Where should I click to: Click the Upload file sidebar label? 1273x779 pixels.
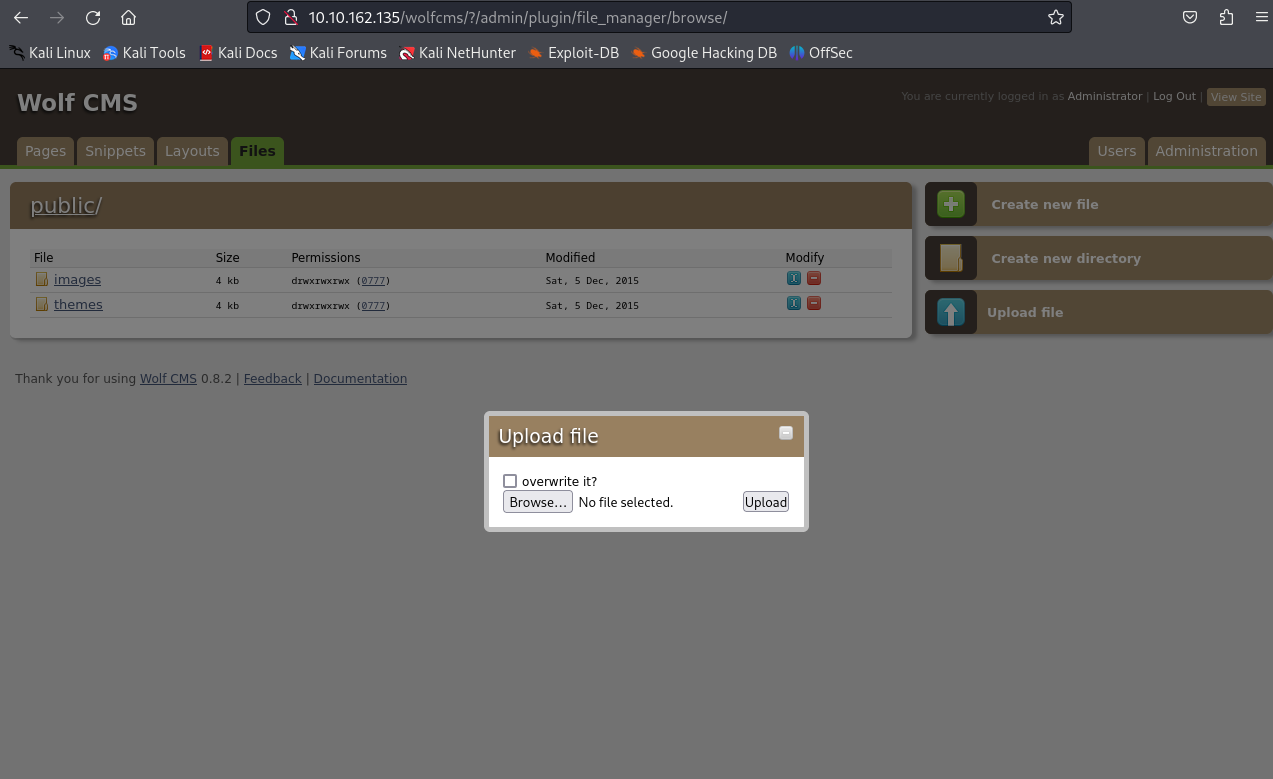(1025, 312)
